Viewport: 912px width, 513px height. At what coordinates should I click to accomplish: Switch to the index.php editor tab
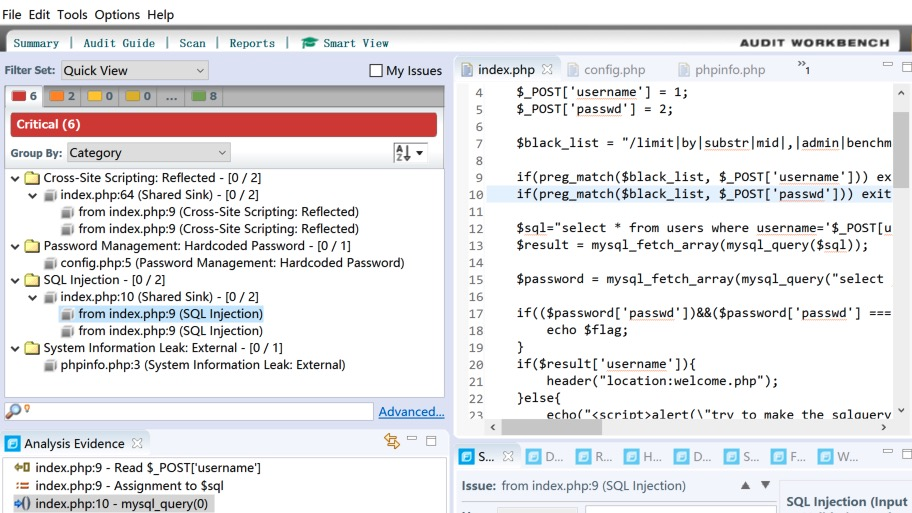coord(505,70)
